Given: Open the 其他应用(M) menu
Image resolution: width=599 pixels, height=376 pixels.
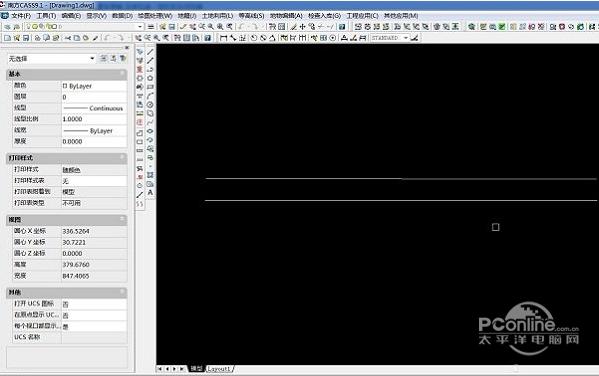Looking at the screenshot, I should [x=401, y=16].
